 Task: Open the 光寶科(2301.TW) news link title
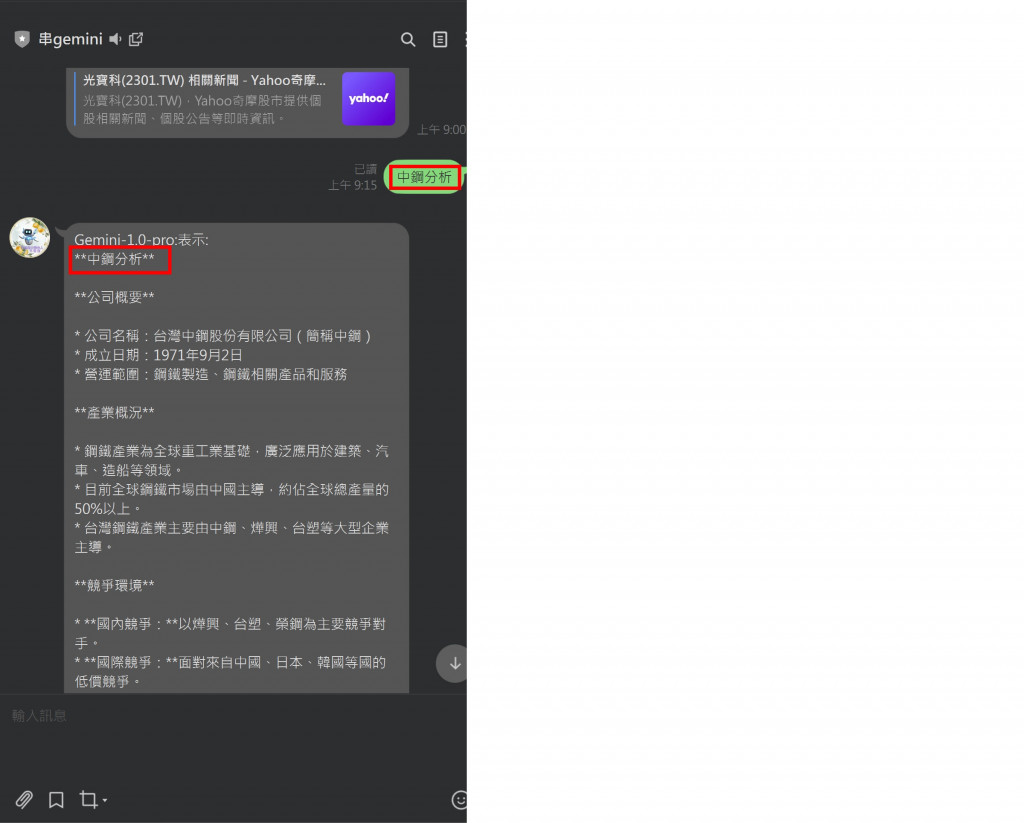pyautogui.click(x=204, y=80)
